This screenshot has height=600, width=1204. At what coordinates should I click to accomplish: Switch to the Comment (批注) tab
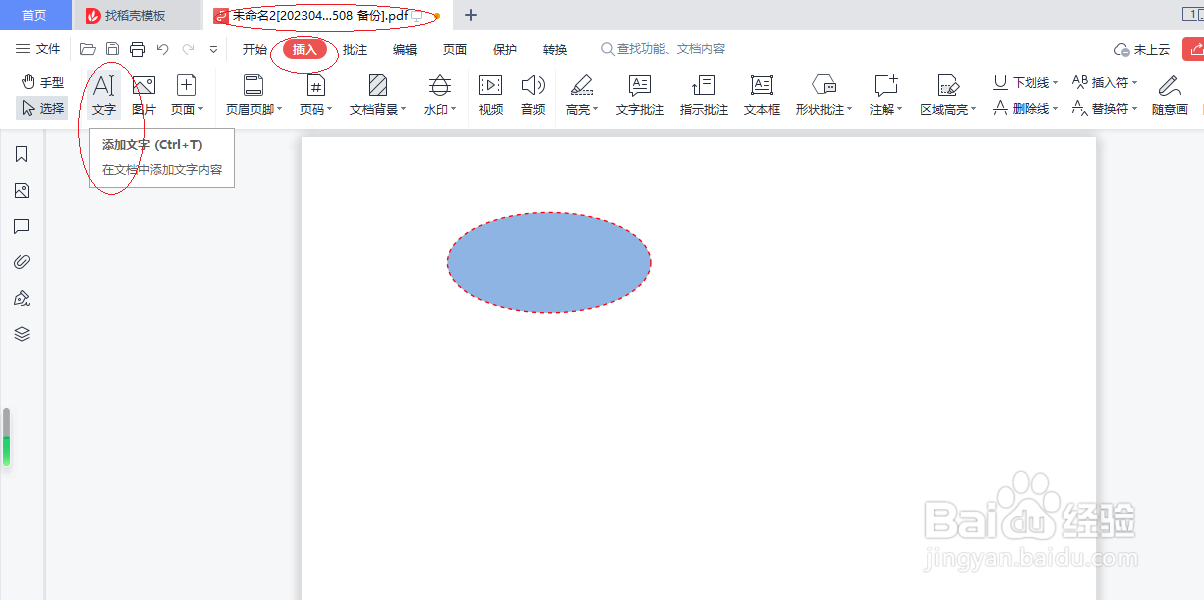point(355,49)
